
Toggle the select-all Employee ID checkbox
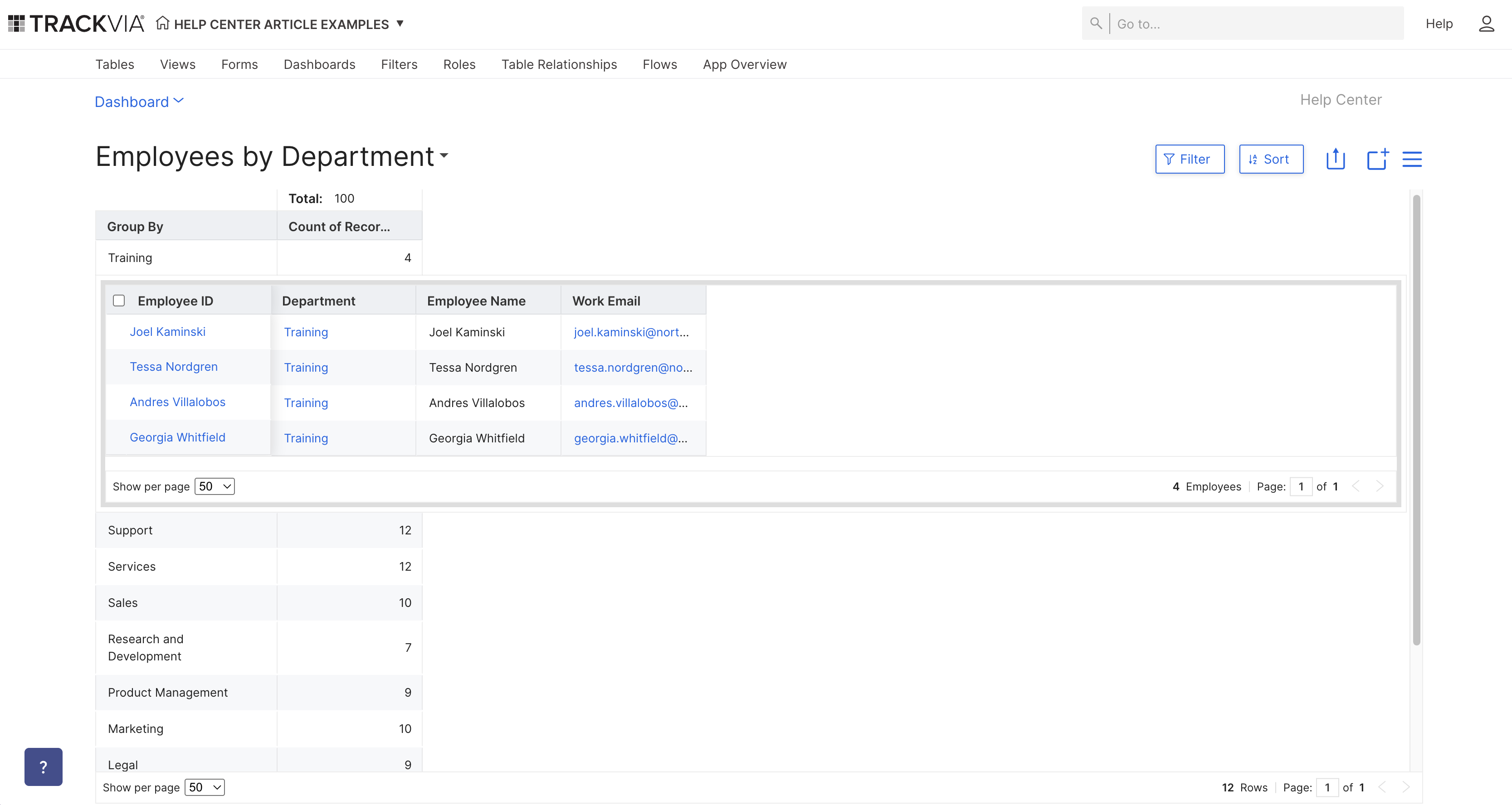[x=119, y=301]
